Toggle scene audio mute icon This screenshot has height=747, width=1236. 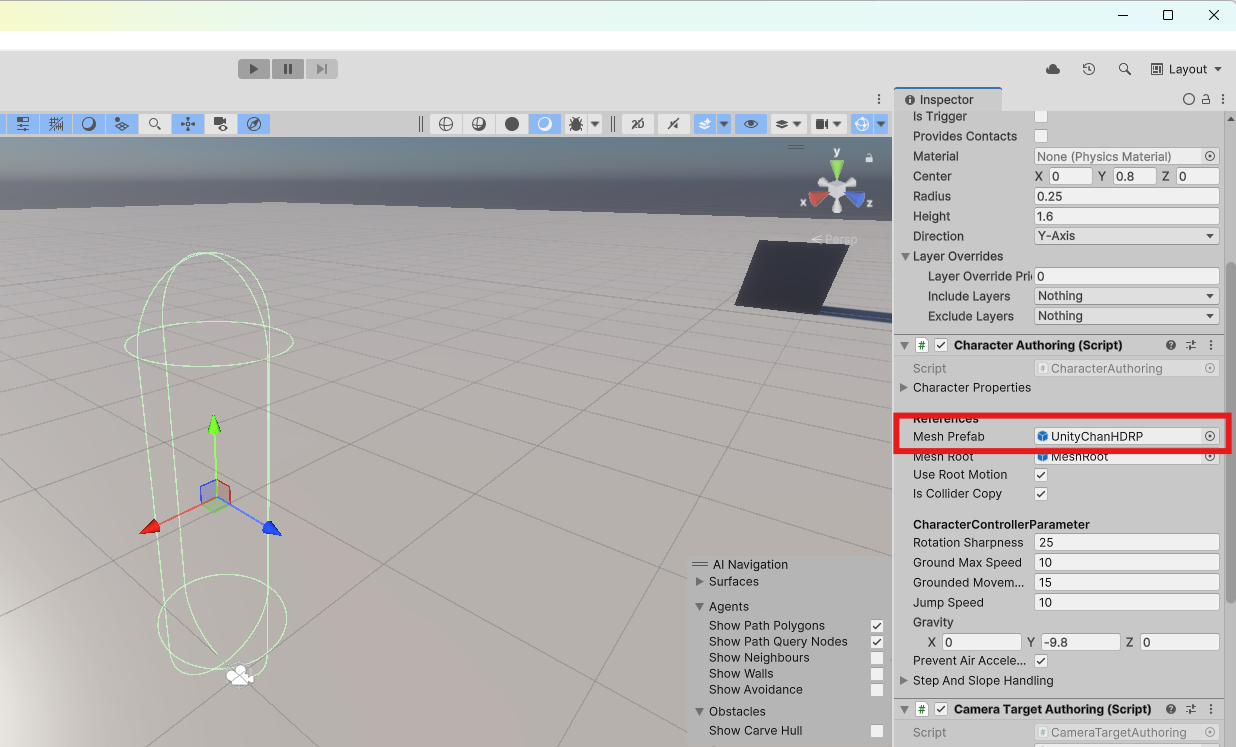point(673,124)
